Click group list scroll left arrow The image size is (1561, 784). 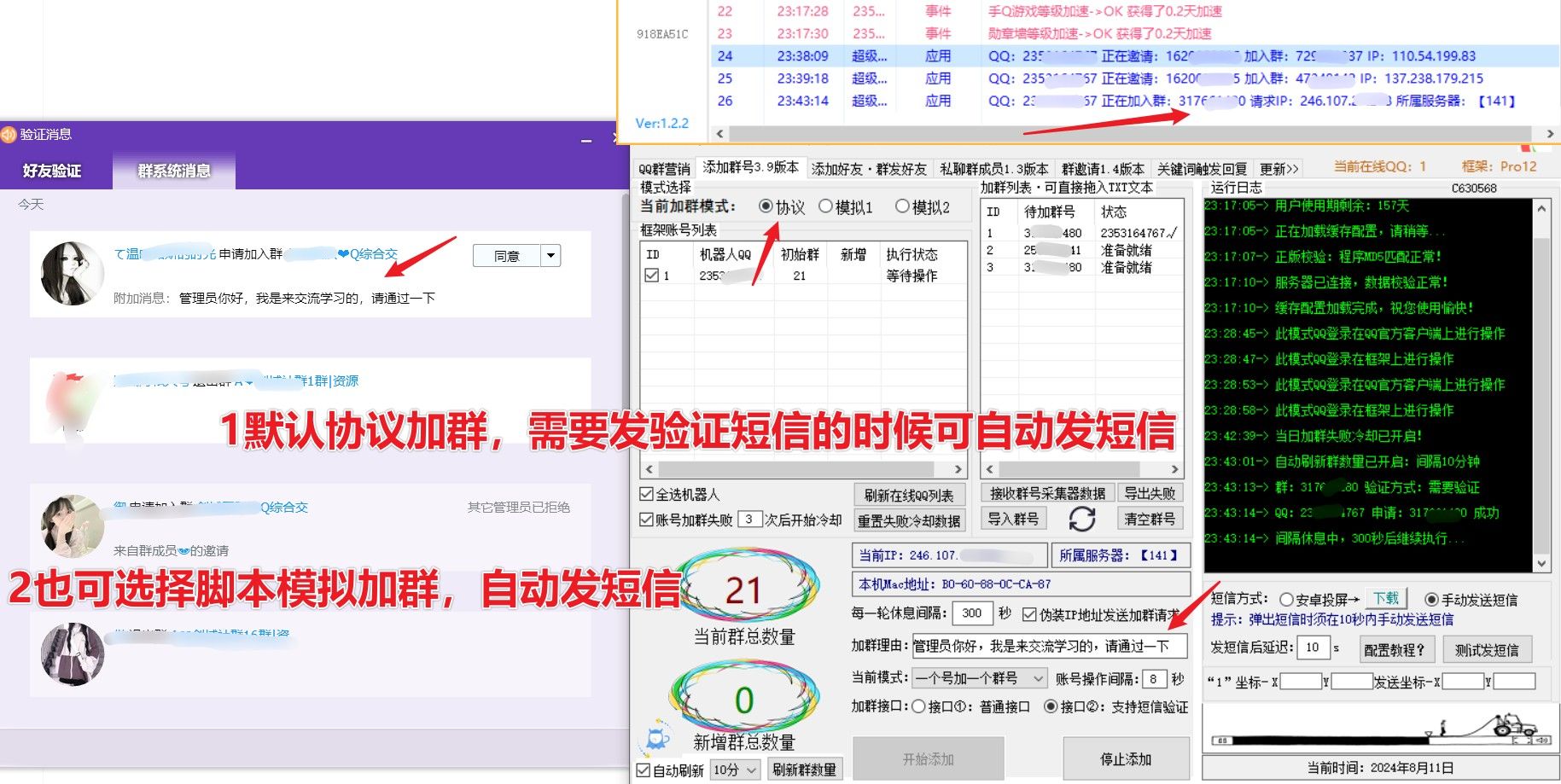[989, 469]
